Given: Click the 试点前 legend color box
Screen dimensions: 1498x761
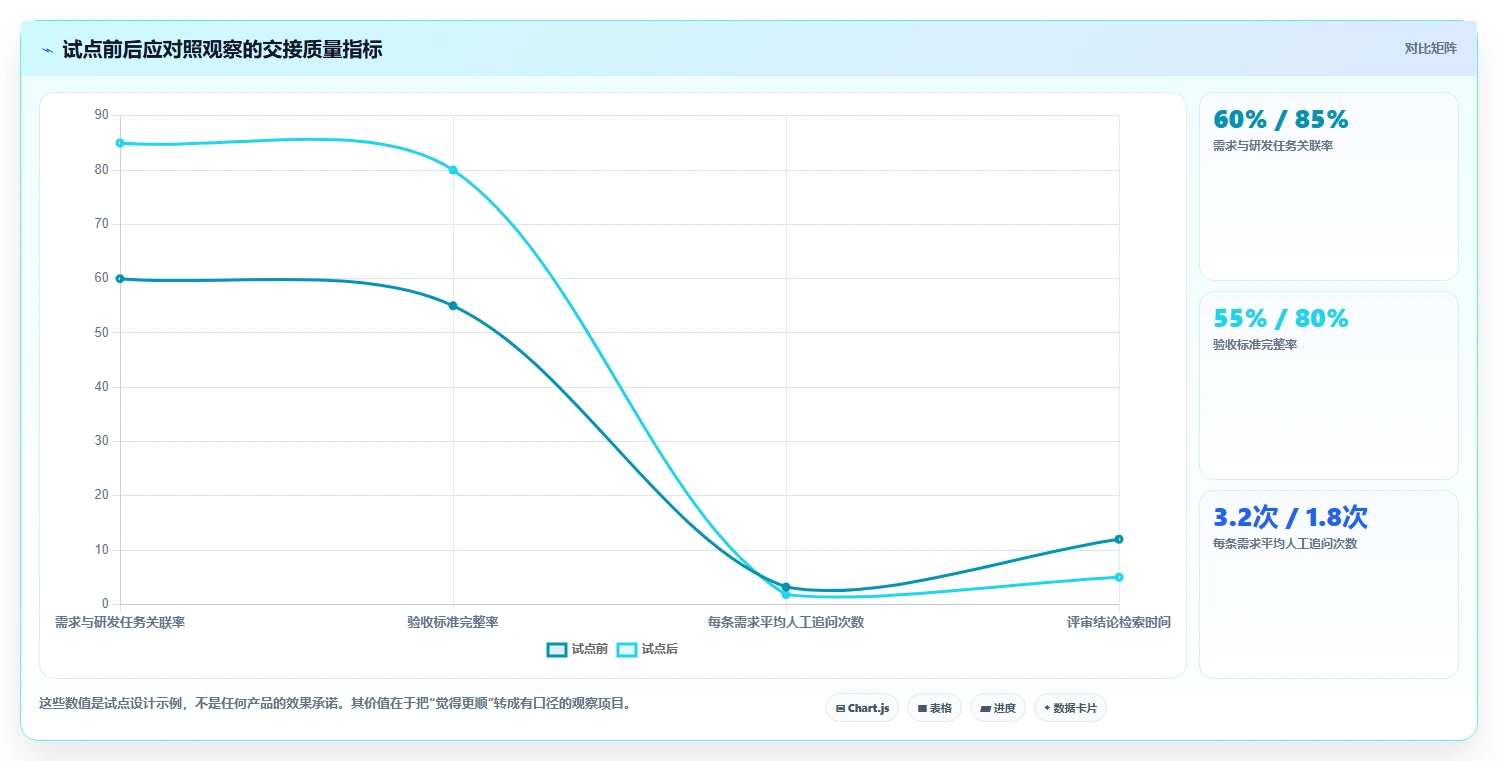Looking at the screenshot, I should click(x=556, y=649).
